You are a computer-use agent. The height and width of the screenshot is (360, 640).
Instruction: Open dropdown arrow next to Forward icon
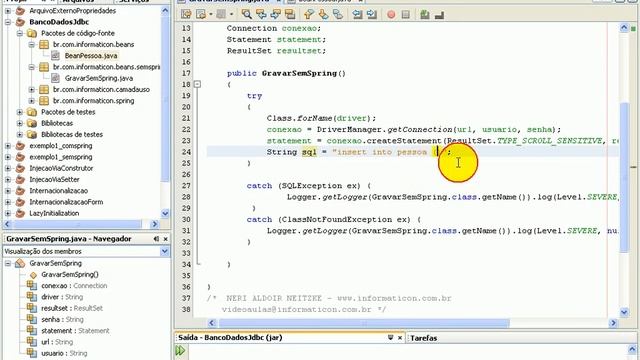pyautogui.click(x=231, y=14)
